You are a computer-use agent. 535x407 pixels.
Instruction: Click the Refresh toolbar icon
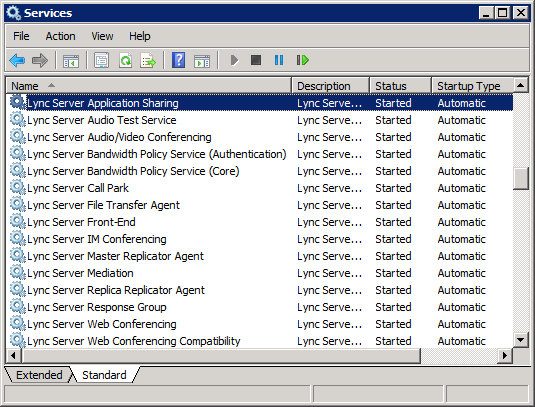pos(126,60)
